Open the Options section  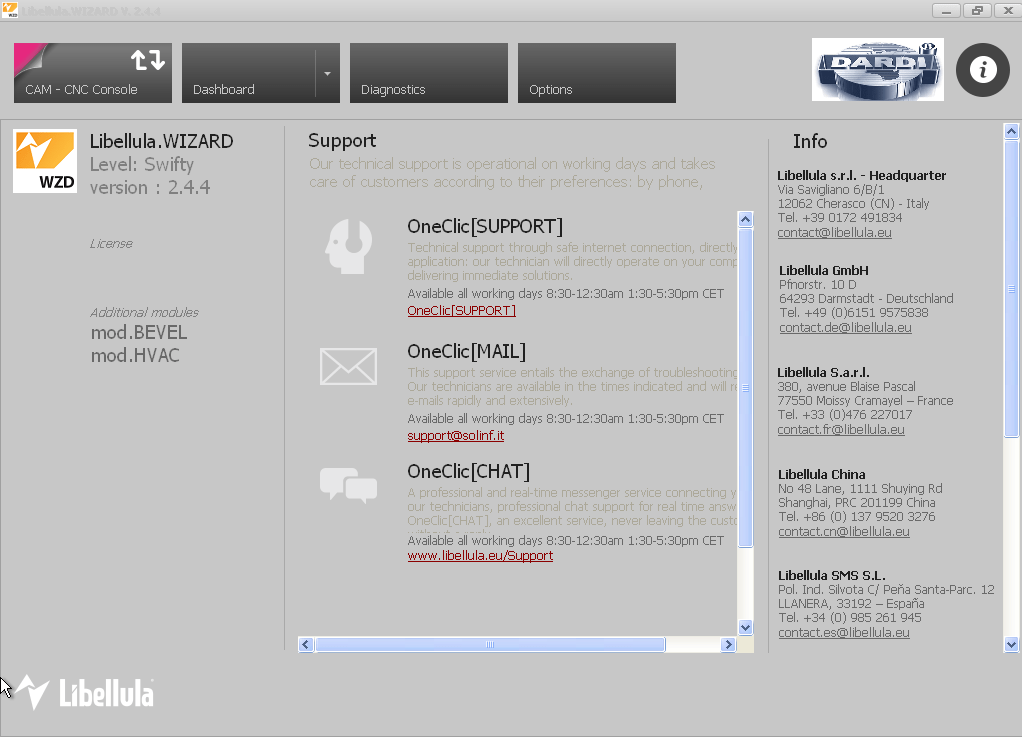pos(596,73)
